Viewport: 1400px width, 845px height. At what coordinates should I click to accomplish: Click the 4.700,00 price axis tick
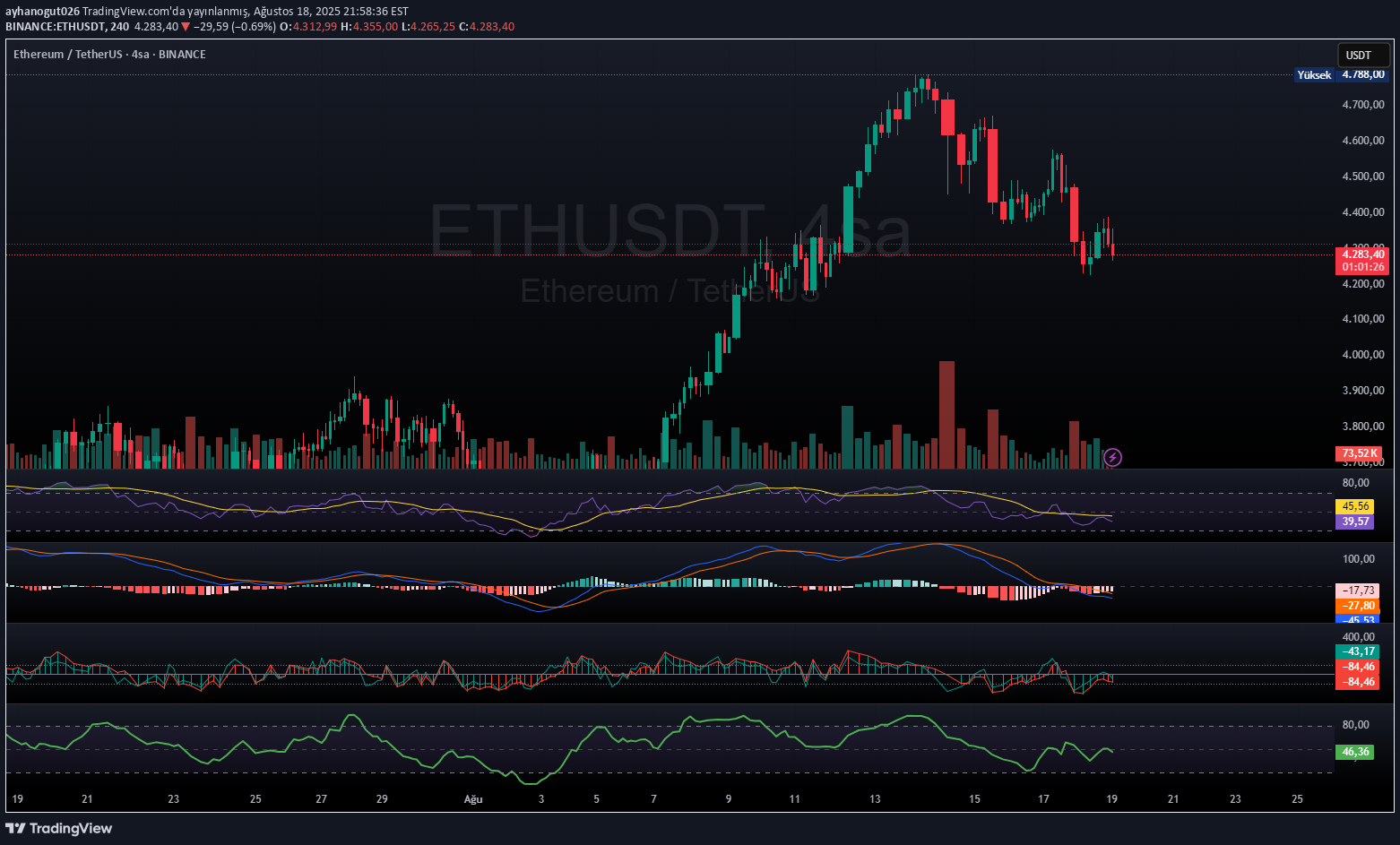pos(1363,105)
